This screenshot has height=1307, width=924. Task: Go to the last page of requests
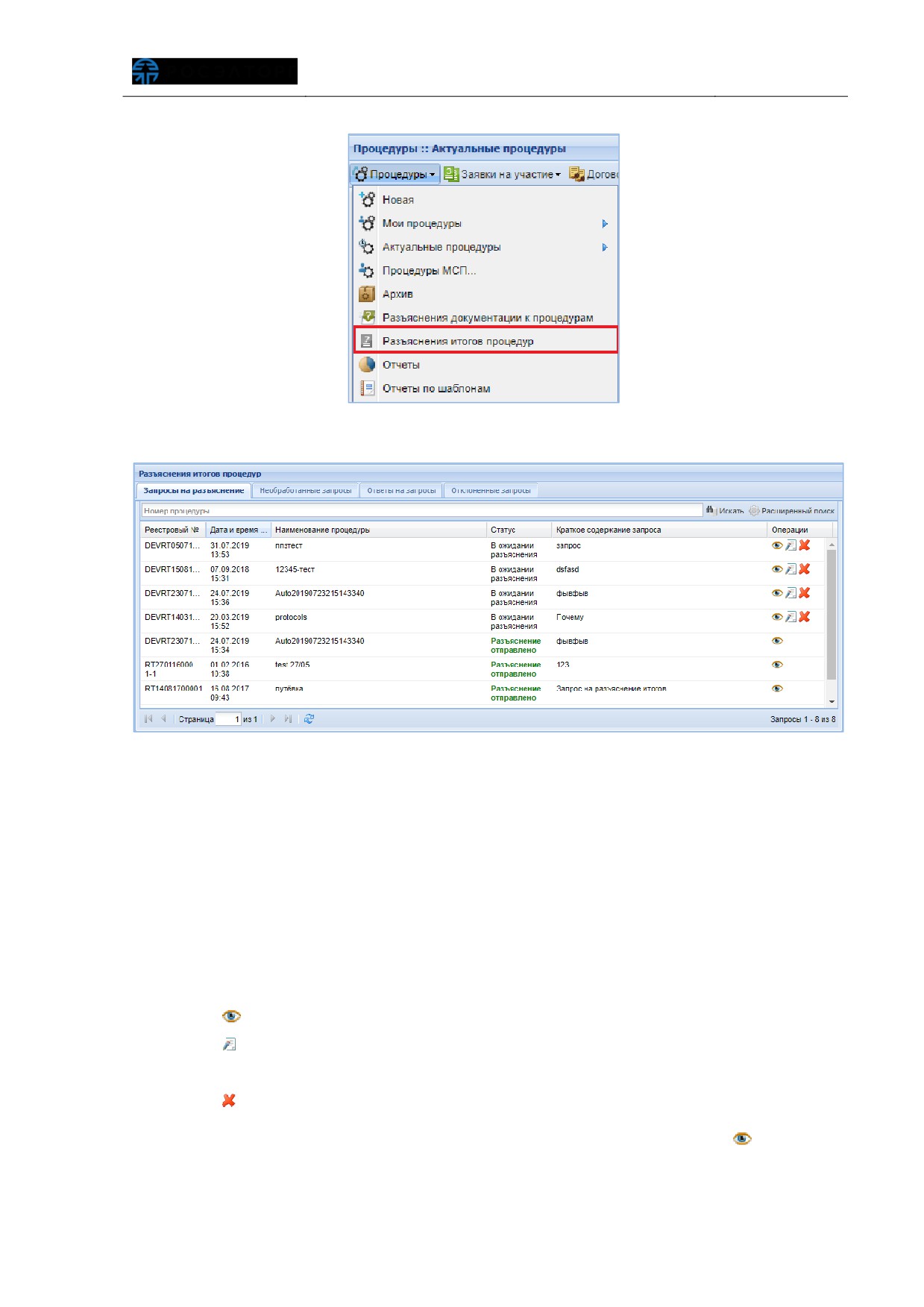[288, 719]
